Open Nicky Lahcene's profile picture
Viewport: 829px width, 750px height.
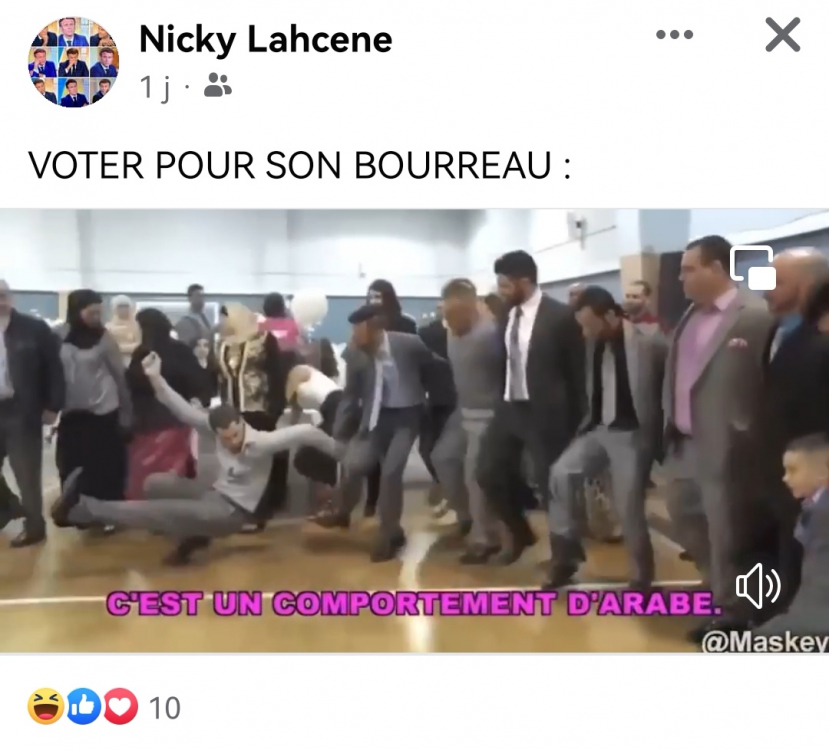[x=73, y=62]
